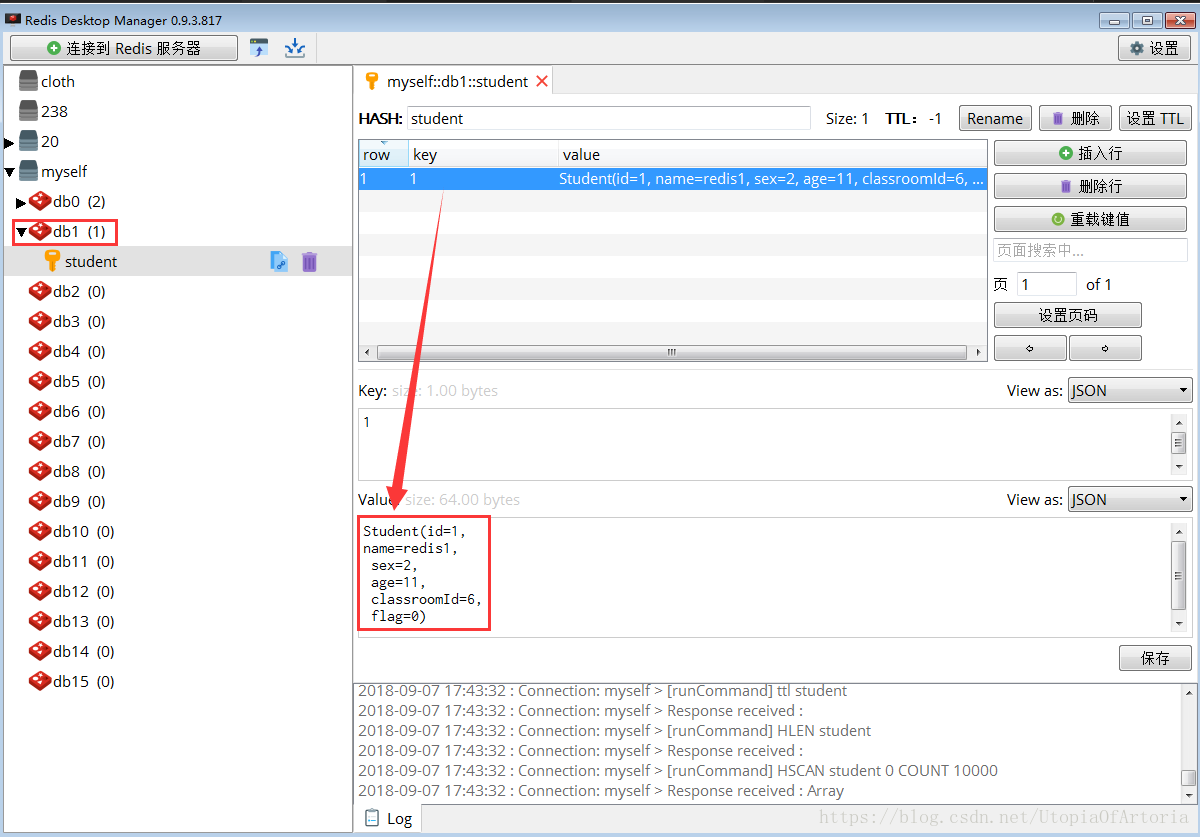Viewport: 1200px width, 837px height.
Task: Click 设置页码 set page button
Action: click(x=1067, y=315)
